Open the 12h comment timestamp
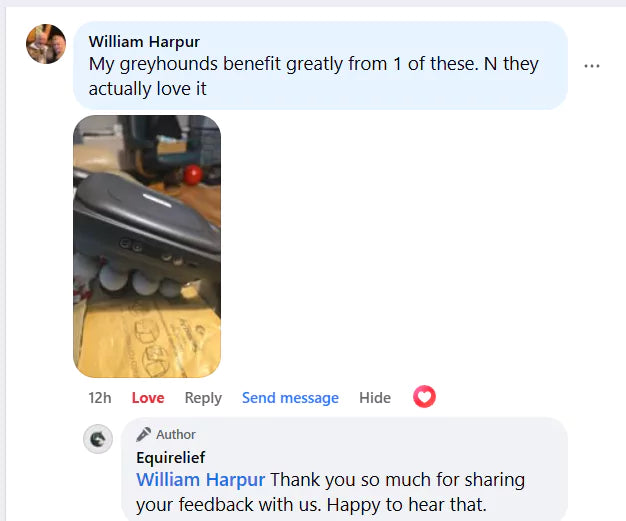The image size is (626, 521). tap(100, 398)
